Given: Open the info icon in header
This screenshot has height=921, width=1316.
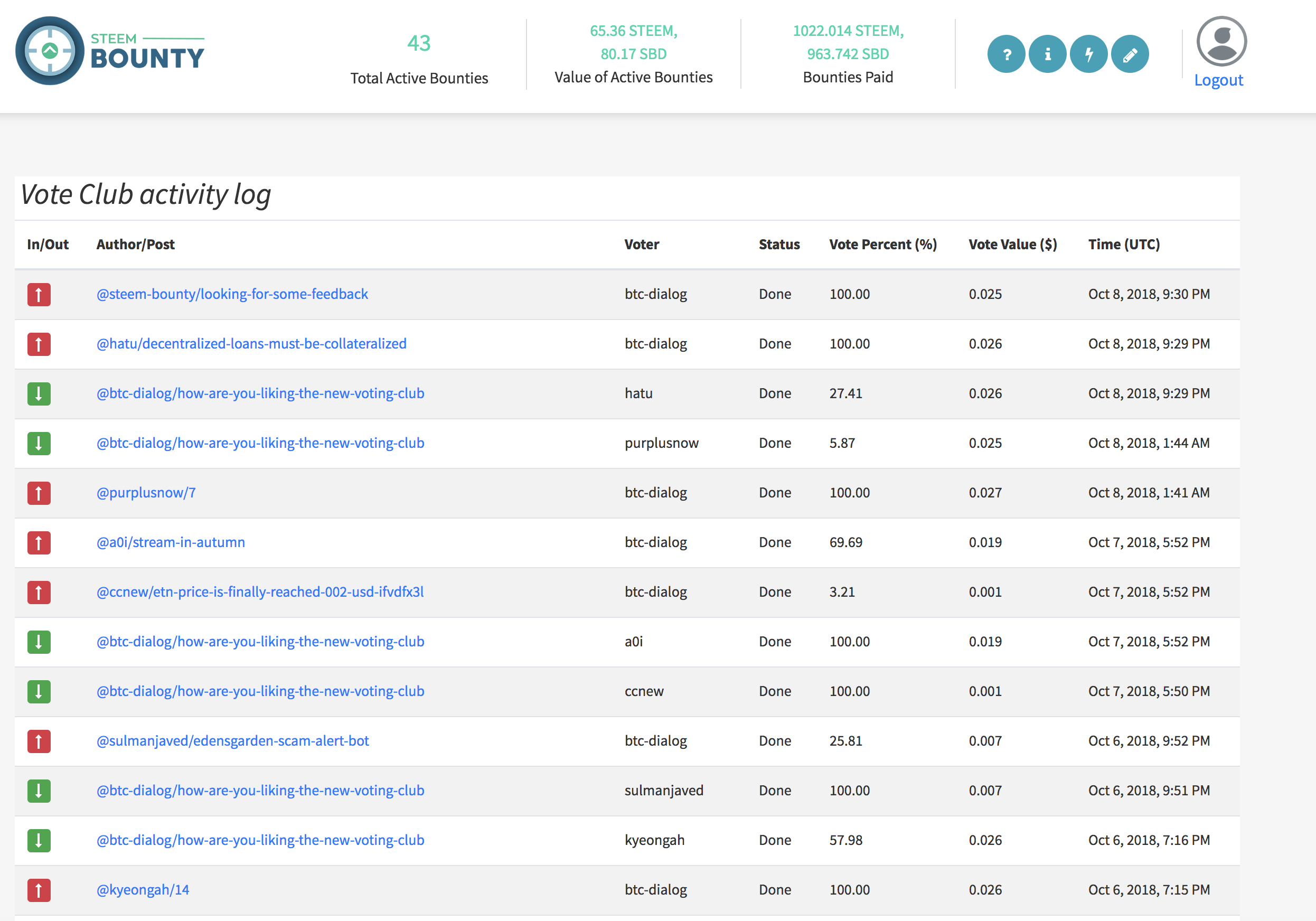Looking at the screenshot, I should [1047, 54].
